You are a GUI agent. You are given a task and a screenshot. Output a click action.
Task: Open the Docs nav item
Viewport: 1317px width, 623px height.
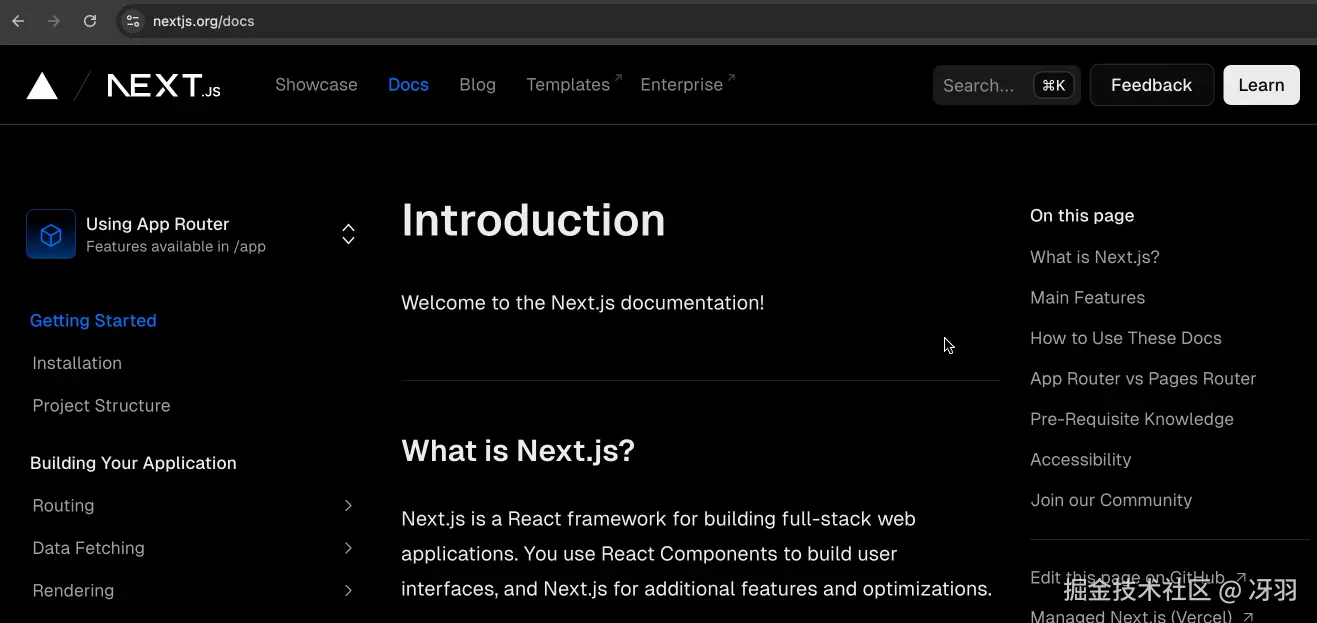point(408,85)
